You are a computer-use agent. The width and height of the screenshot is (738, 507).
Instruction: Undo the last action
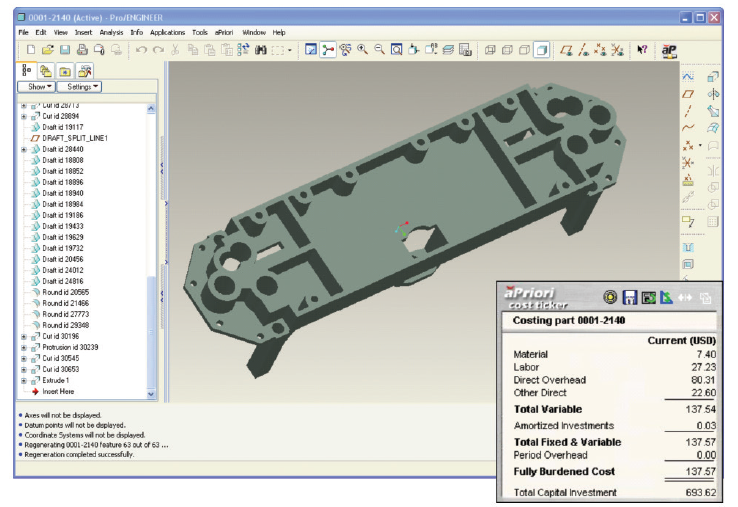(x=141, y=49)
